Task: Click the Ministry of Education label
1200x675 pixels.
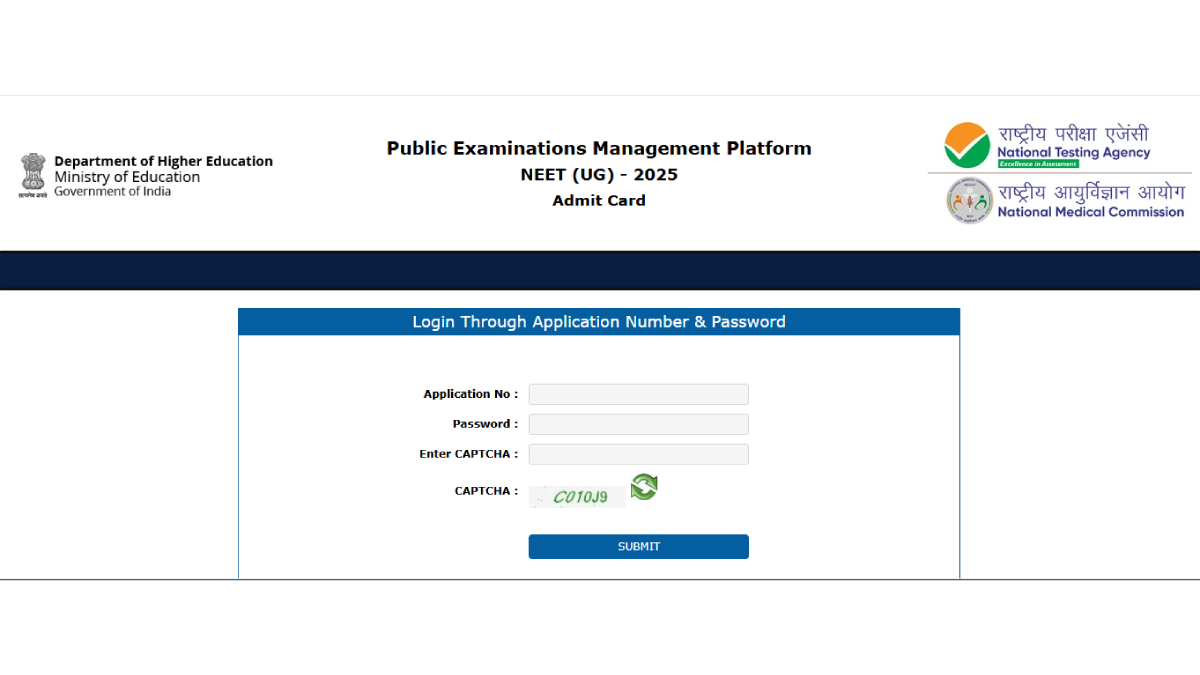Action: [x=126, y=177]
